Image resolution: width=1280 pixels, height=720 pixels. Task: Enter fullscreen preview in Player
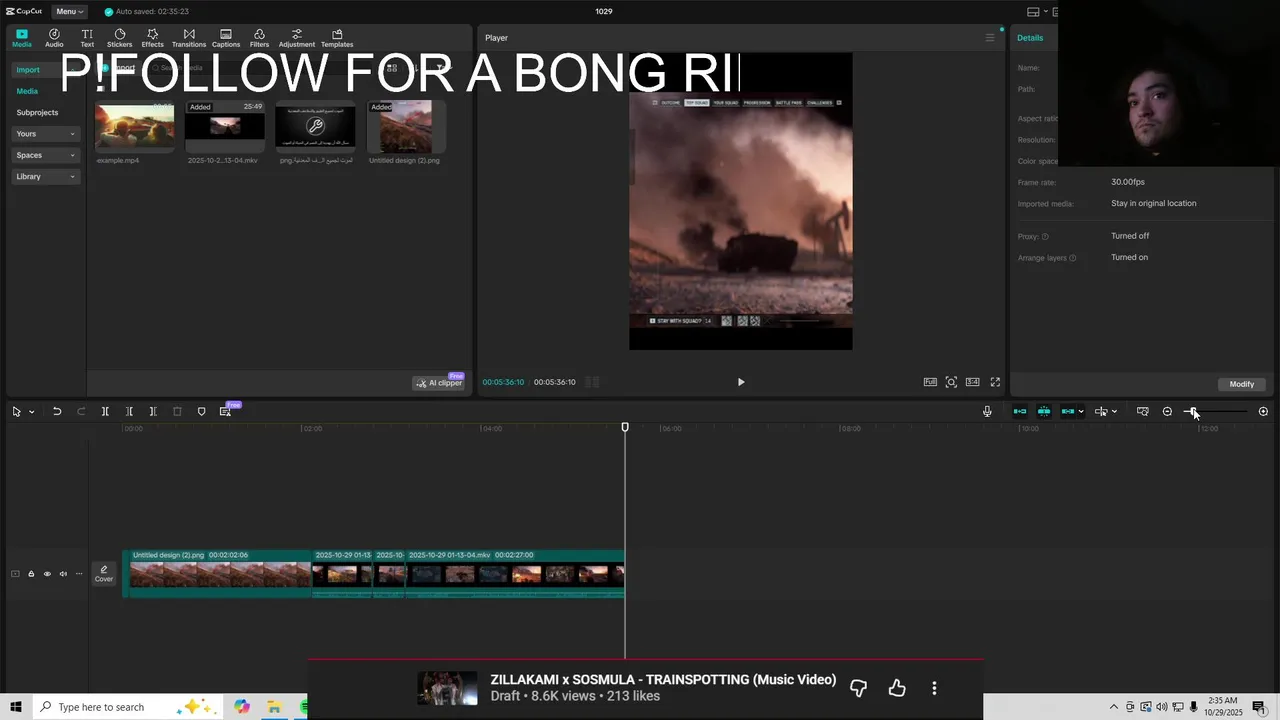point(995,382)
